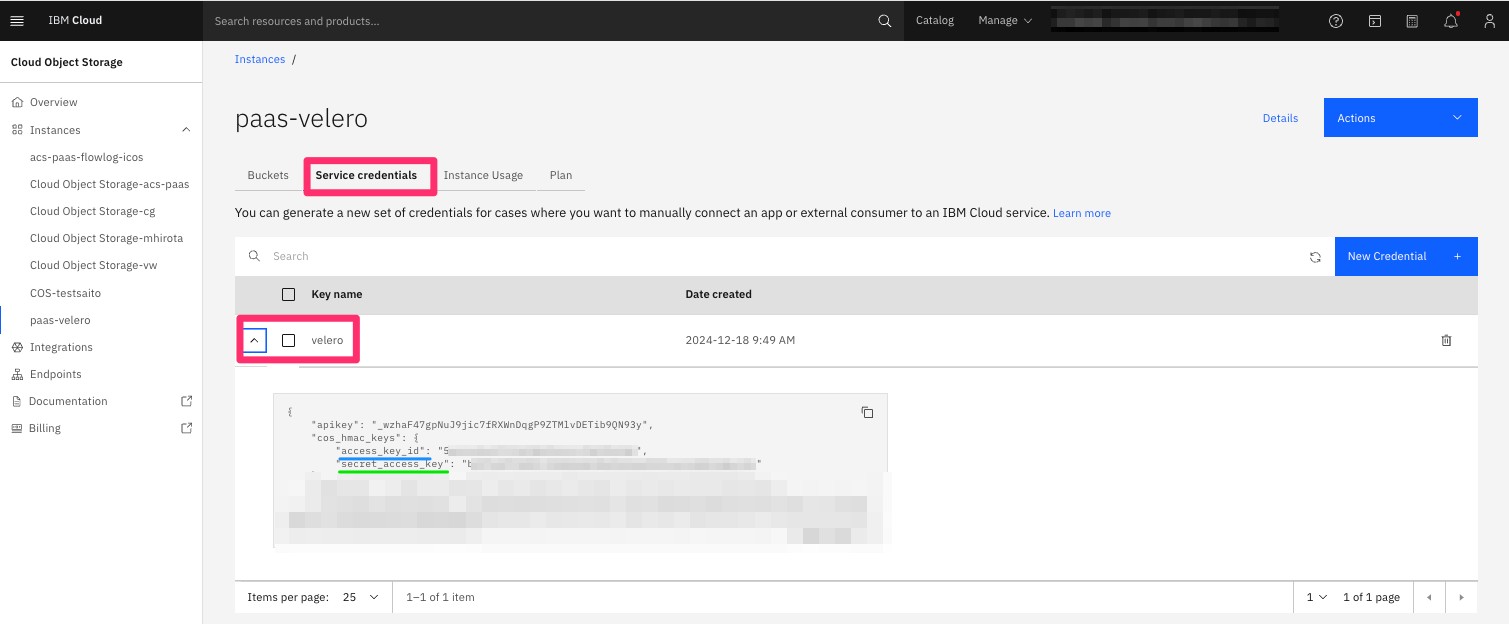The height and width of the screenshot is (624, 1509).
Task: Copy the credential JSON to clipboard
Action: (867, 412)
